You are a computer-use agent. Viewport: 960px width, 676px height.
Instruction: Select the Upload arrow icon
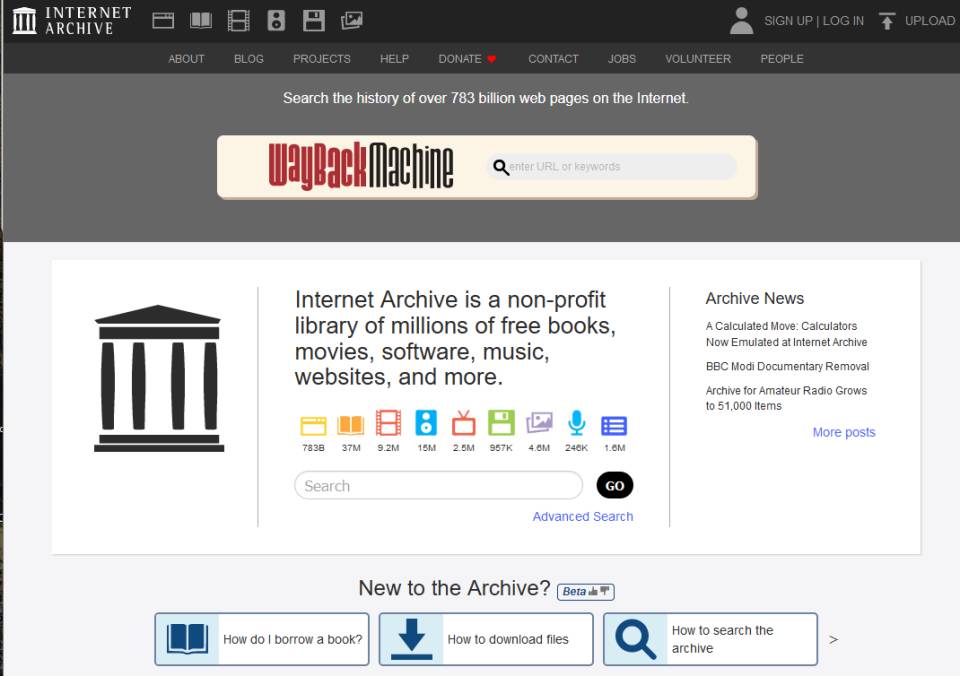pyautogui.click(x=887, y=20)
